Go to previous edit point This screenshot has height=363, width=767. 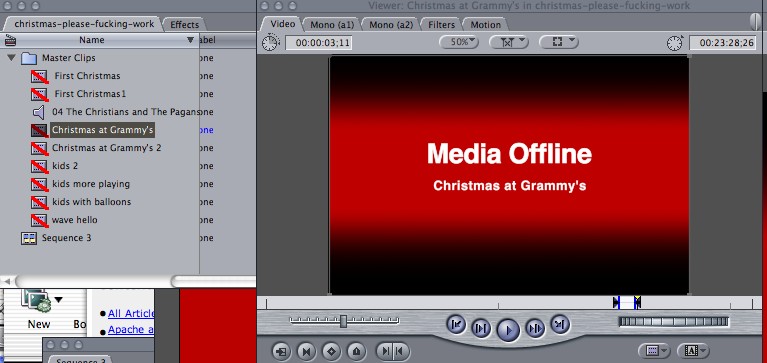(456, 324)
